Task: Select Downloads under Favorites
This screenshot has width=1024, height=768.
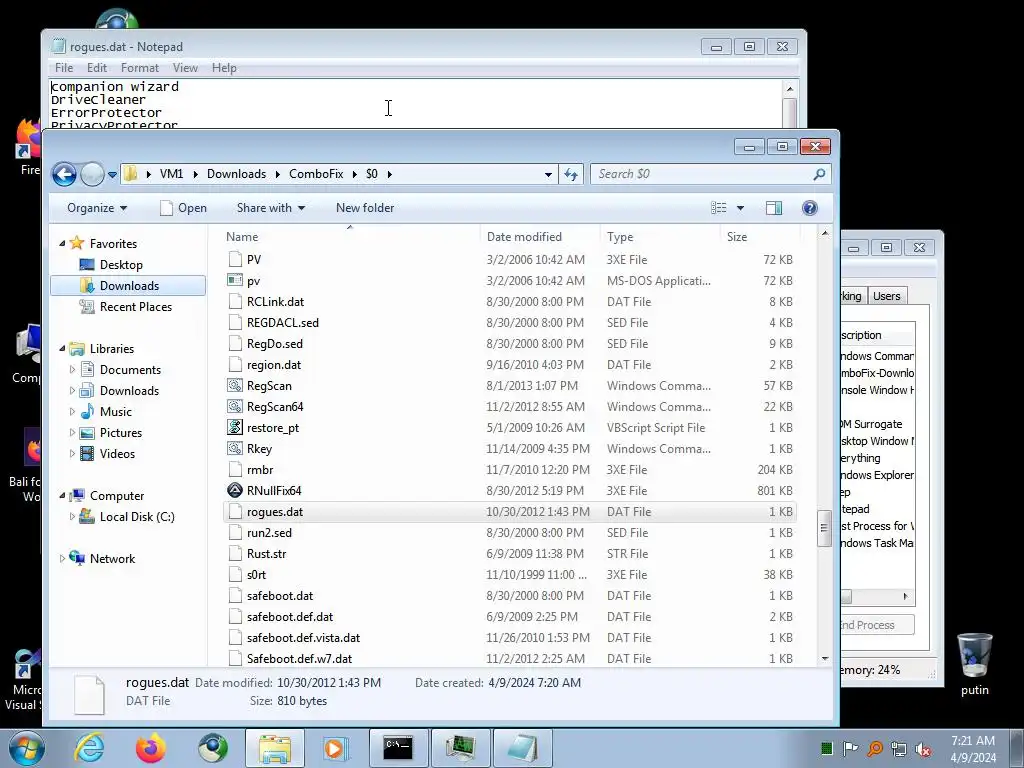Action: coord(128,285)
